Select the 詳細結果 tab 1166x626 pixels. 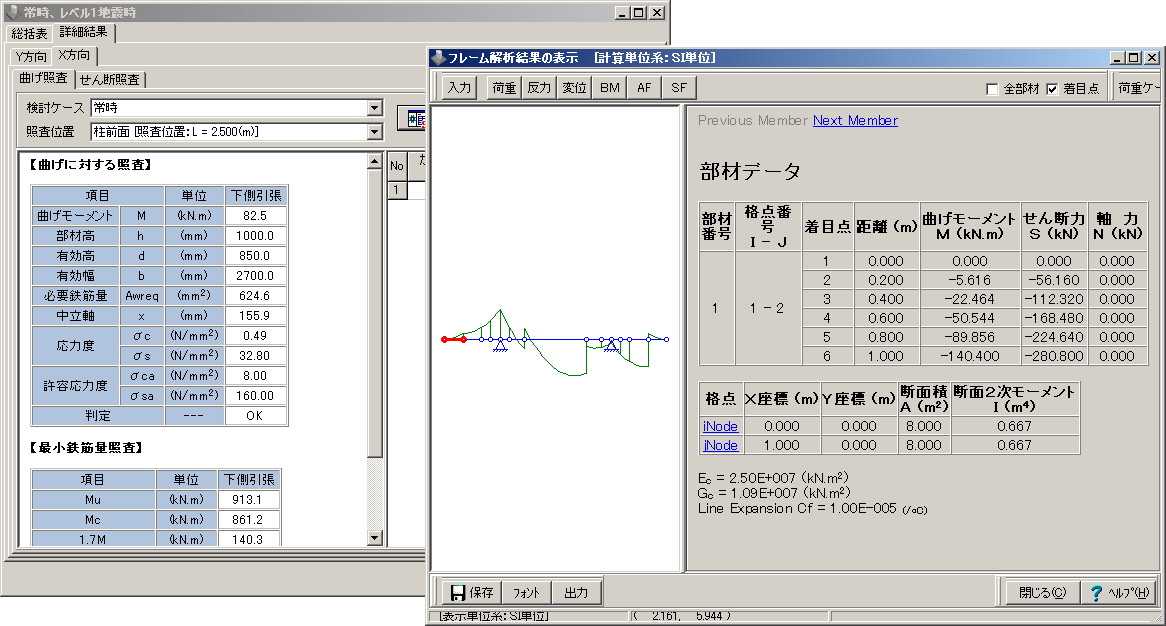pyautogui.click(x=83, y=32)
